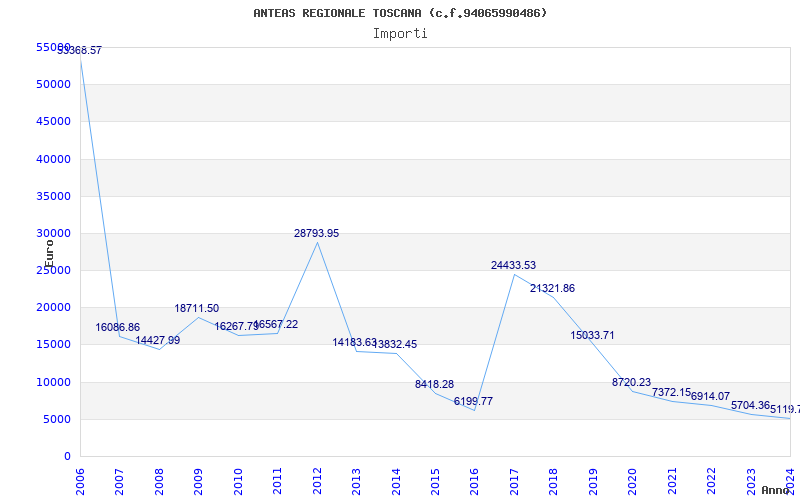Select the 7372.15 data label

coord(671,392)
